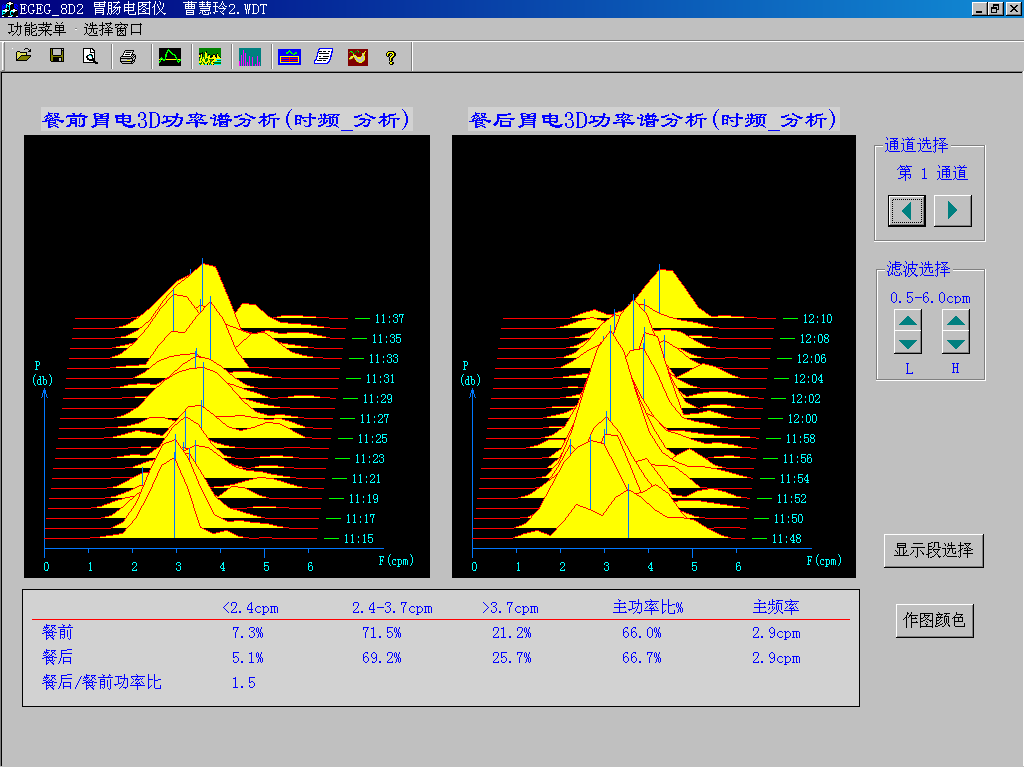This screenshot has width=1024, height=768.
Task: Decrease the low filter L value
Action: 908,343
